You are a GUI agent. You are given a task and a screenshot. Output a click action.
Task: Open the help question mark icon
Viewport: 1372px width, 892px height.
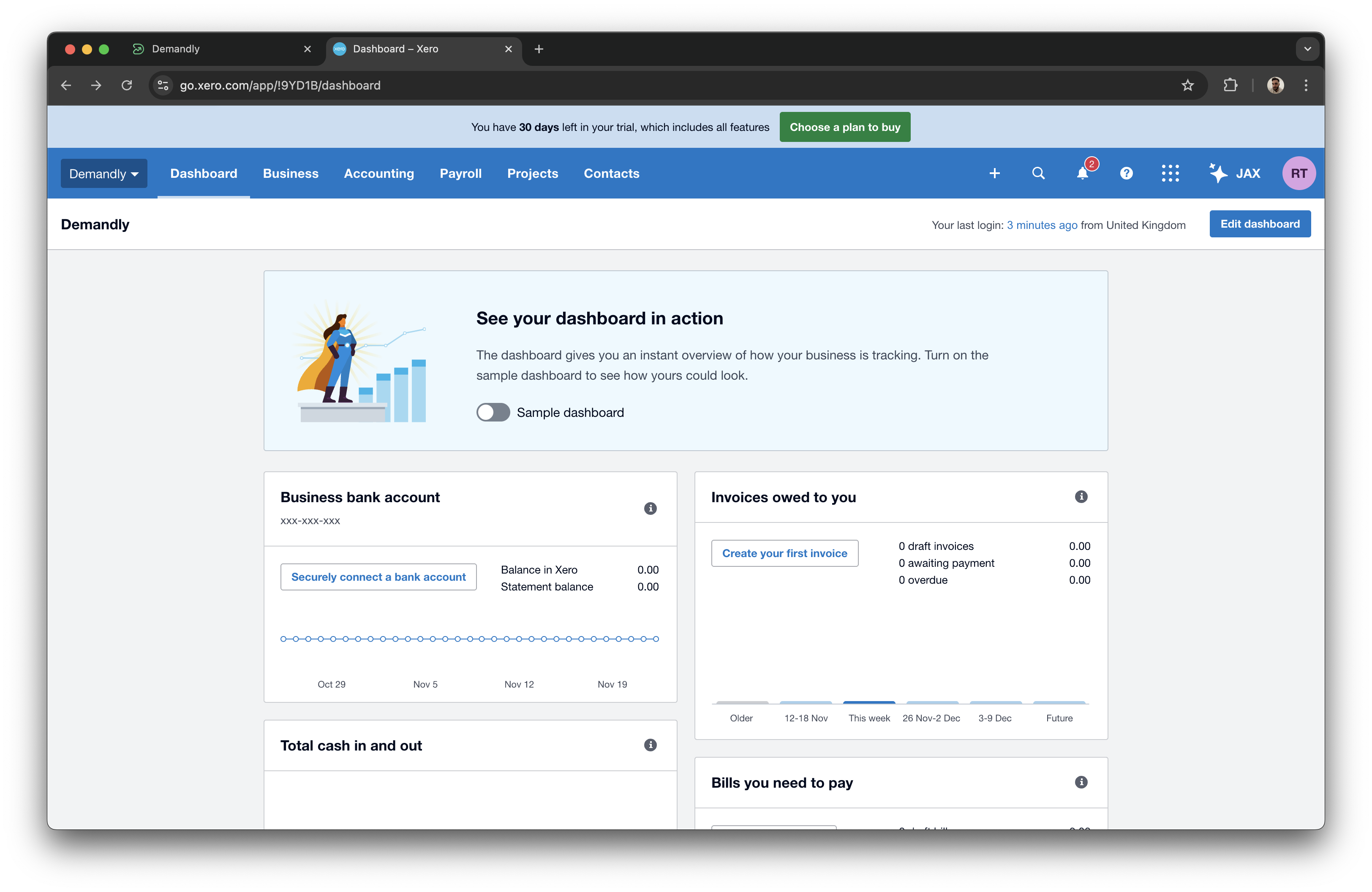(x=1127, y=173)
